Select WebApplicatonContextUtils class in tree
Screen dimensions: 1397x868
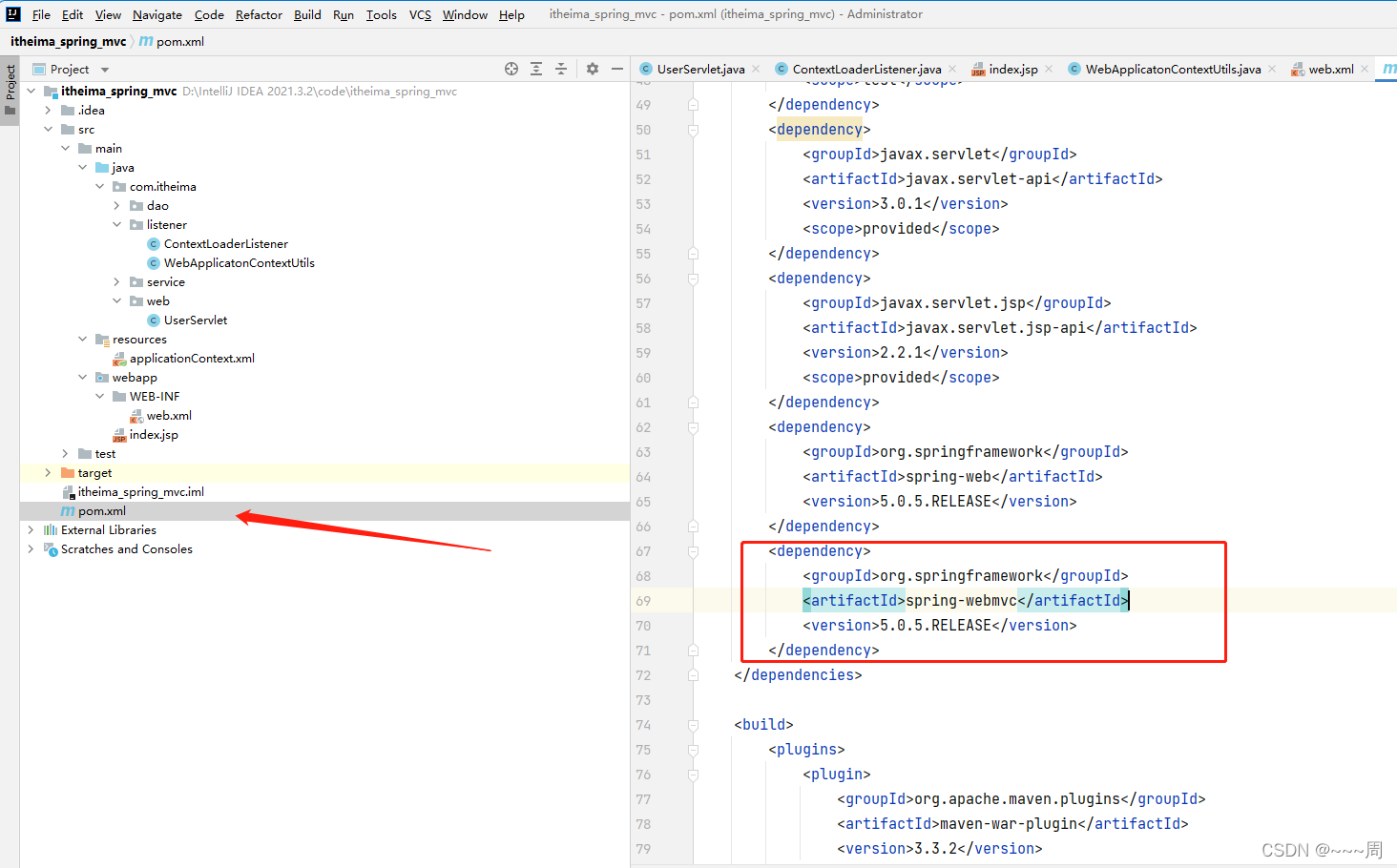[239, 263]
